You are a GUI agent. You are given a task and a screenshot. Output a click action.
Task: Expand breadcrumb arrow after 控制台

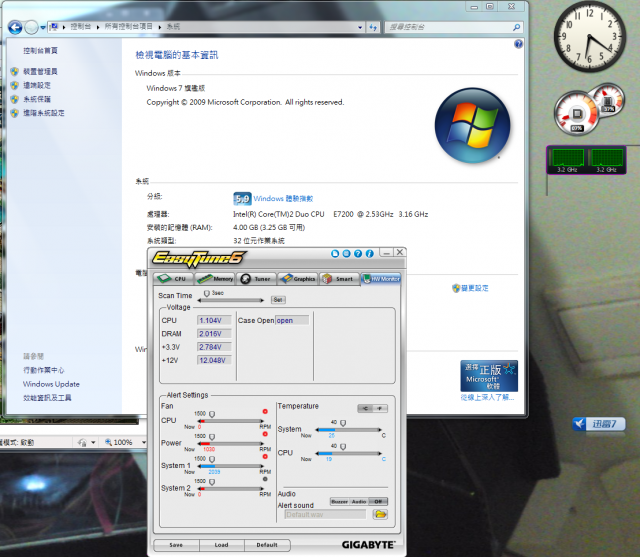tap(98, 27)
